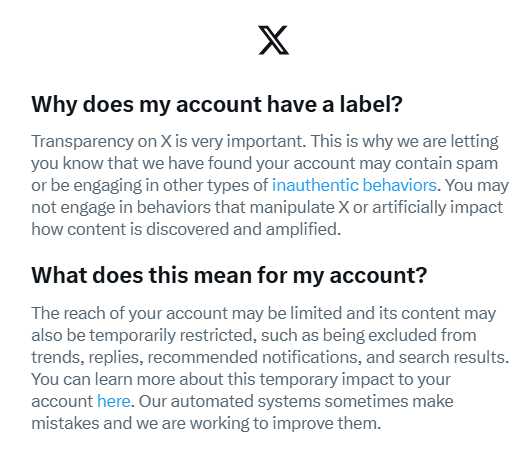The image size is (527, 469).
Task: Follow the blue "here" link
Action: click(114, 401)
